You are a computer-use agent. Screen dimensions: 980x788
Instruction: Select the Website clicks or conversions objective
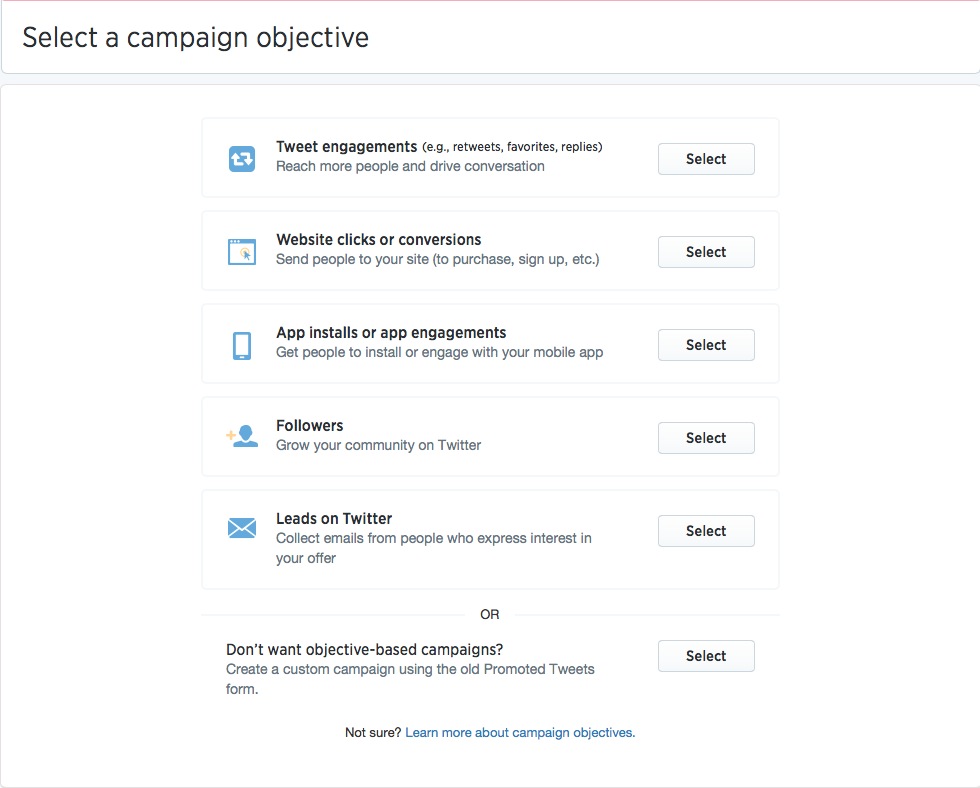(706, 252)
